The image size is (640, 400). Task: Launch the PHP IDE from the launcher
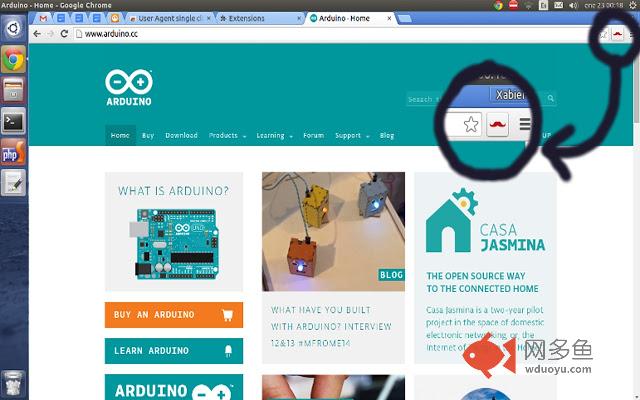point(13,152)
